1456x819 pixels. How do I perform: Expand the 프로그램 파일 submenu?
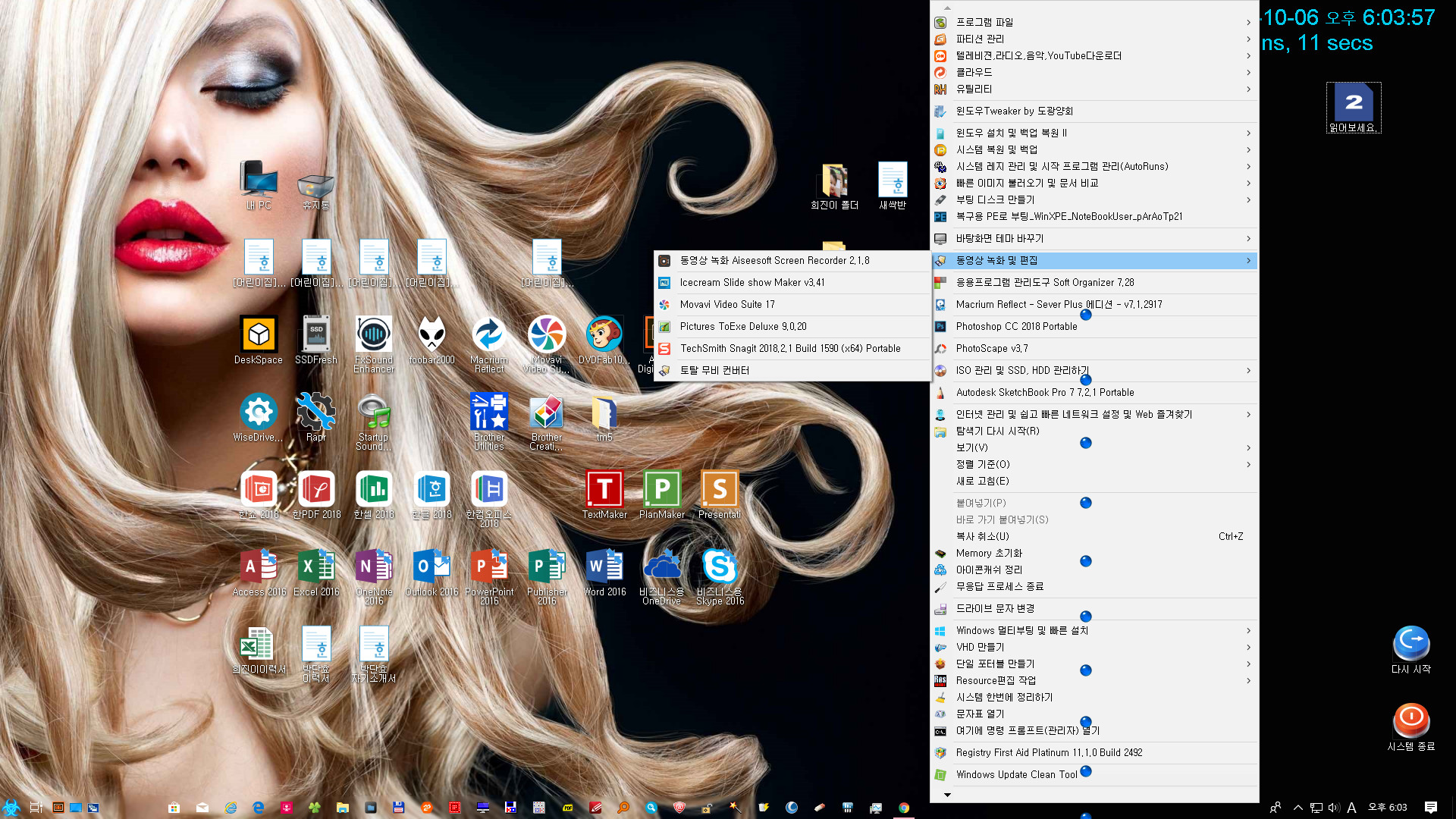coord(1094,22)
